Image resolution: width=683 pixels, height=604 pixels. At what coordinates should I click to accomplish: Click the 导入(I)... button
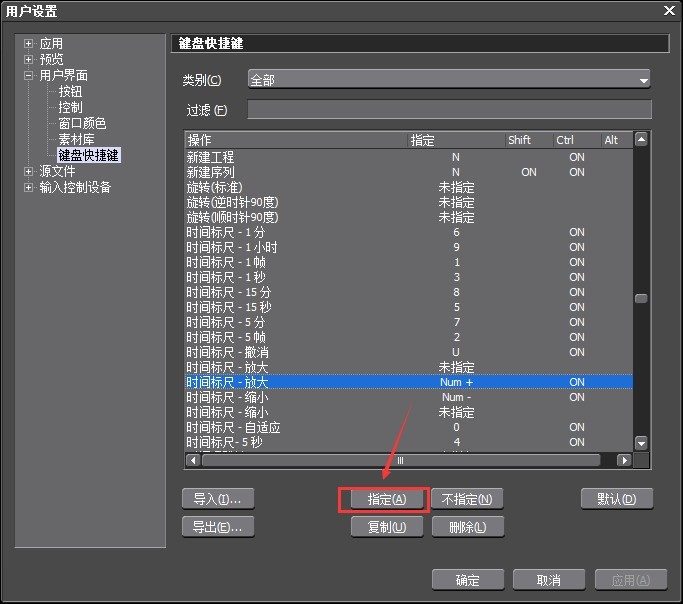tap(217, 498)
